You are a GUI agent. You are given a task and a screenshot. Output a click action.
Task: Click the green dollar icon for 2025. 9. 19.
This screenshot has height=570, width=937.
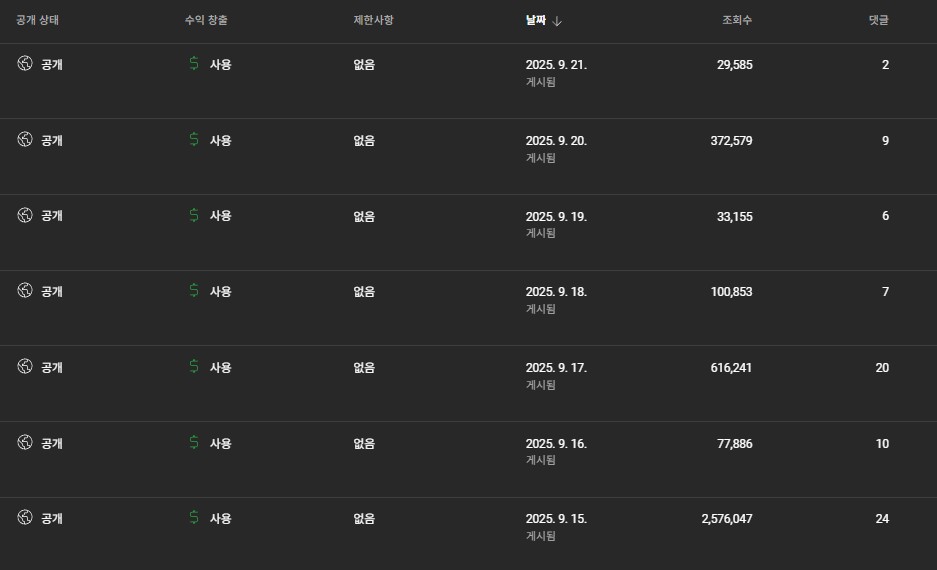194,215
